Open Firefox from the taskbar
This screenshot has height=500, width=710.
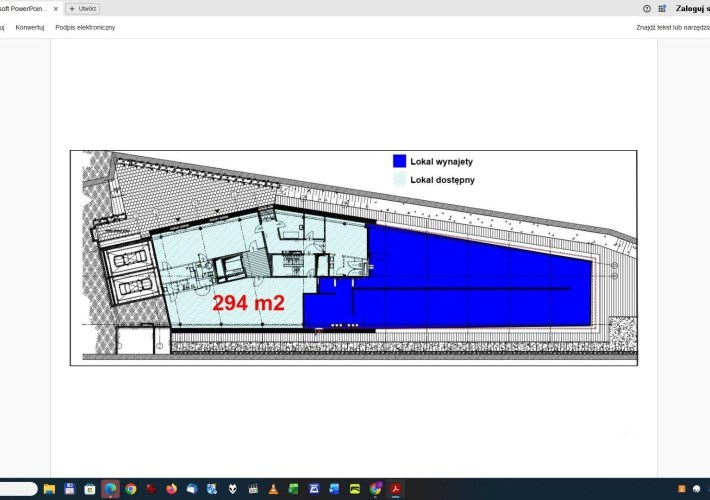pyautogui.click(x=171, y=489)
